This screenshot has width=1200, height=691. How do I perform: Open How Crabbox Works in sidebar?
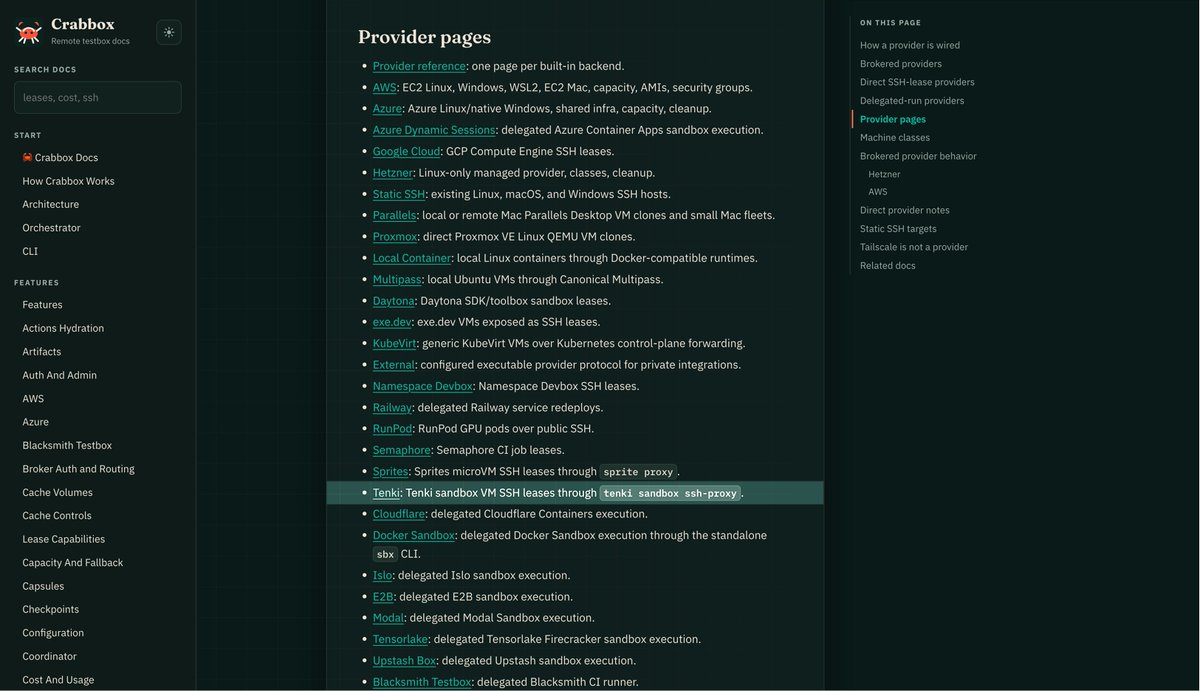(x=68, y=181)
